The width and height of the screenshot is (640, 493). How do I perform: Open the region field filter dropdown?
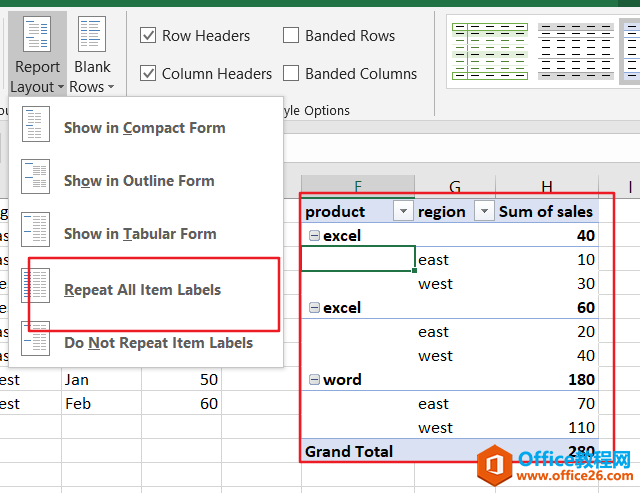484,211
